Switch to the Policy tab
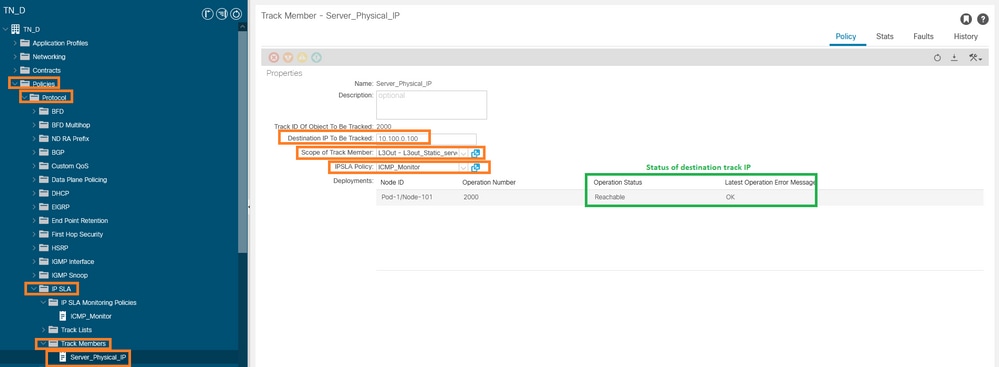The image size is (999, 367). point(846,37)
